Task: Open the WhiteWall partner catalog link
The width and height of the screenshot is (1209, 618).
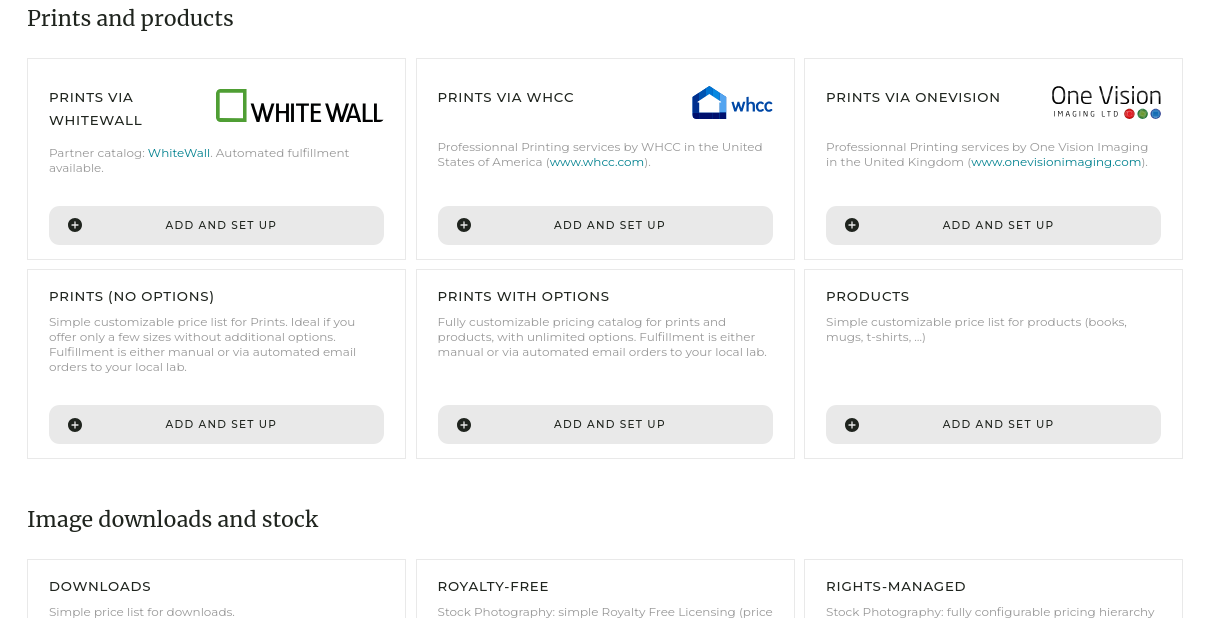Action: tap(179, 153)
